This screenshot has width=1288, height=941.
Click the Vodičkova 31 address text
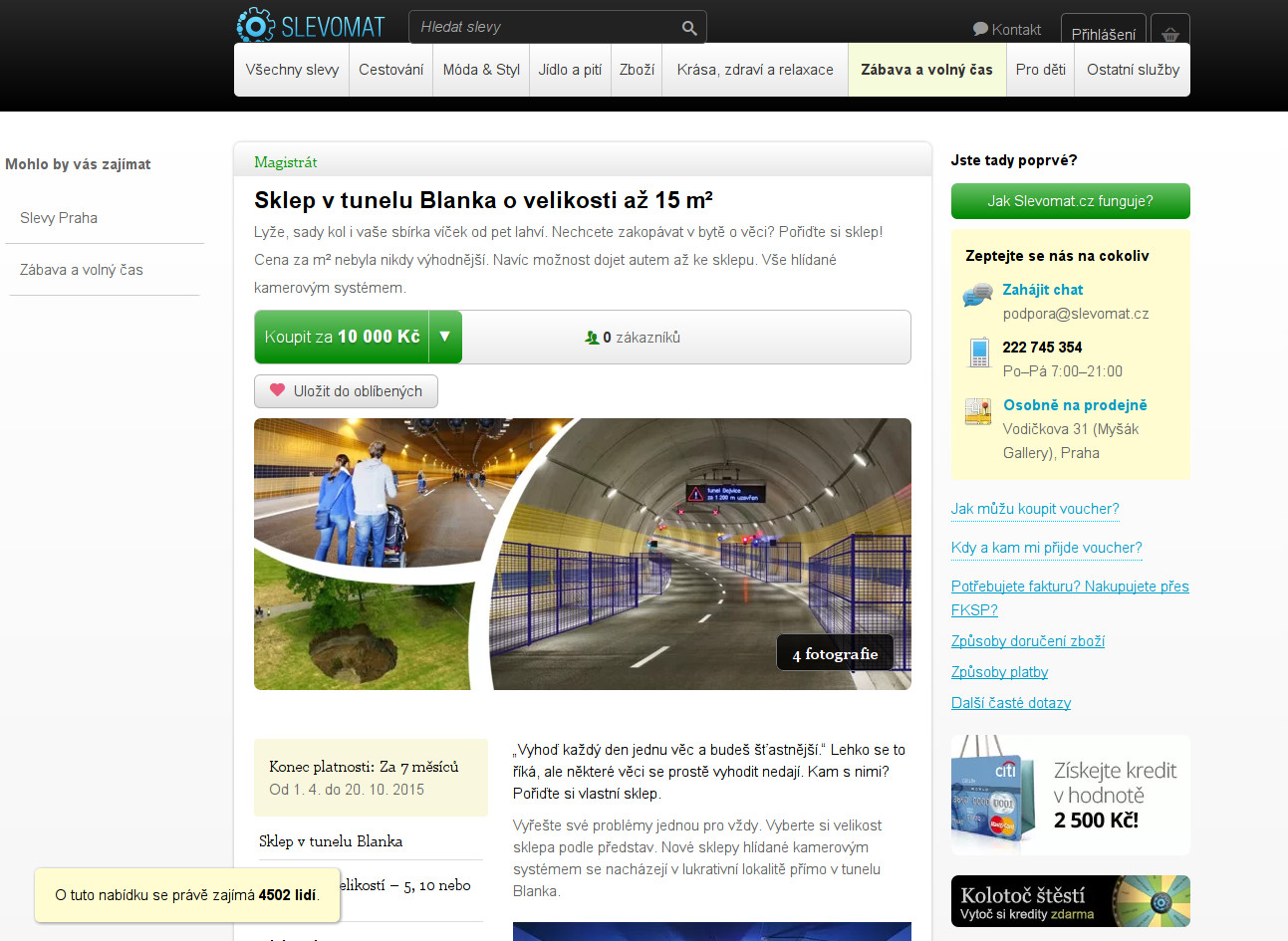coord(1071,441)
